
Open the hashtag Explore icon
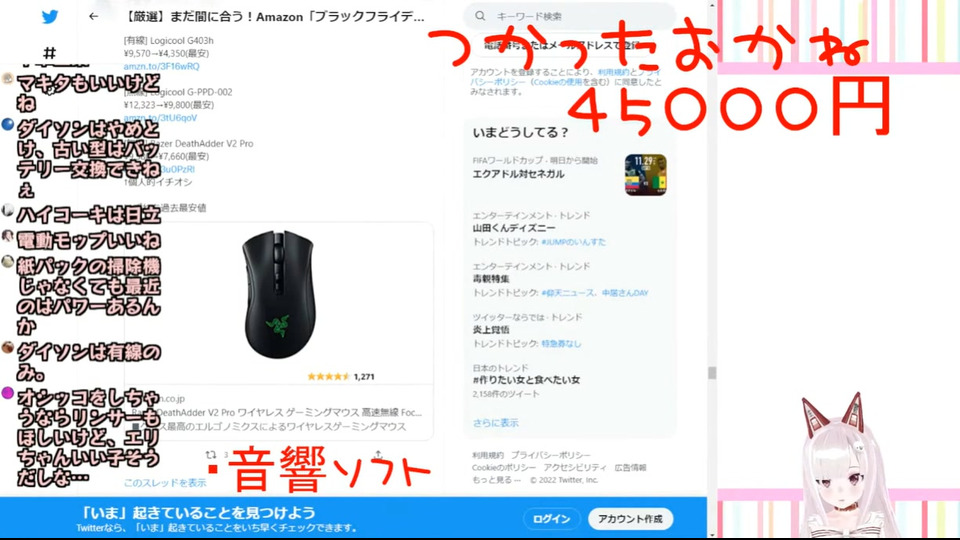pyautogui.click(x=50, y=53)
